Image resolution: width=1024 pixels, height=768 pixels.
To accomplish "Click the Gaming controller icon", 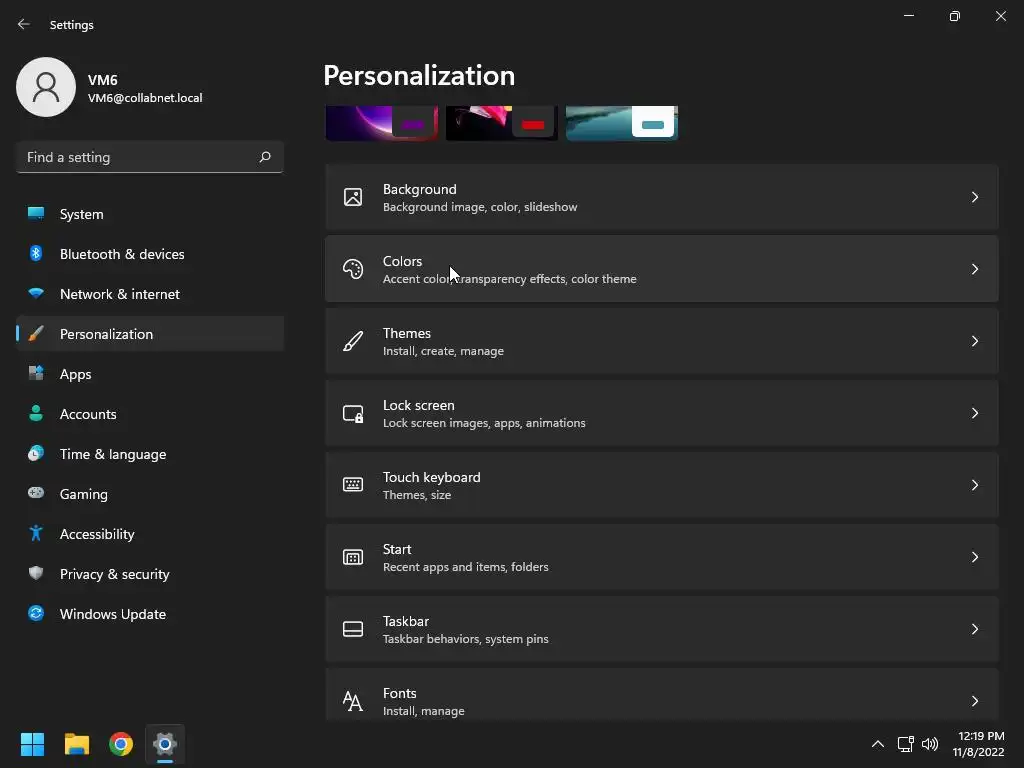I will click(36, 494).
